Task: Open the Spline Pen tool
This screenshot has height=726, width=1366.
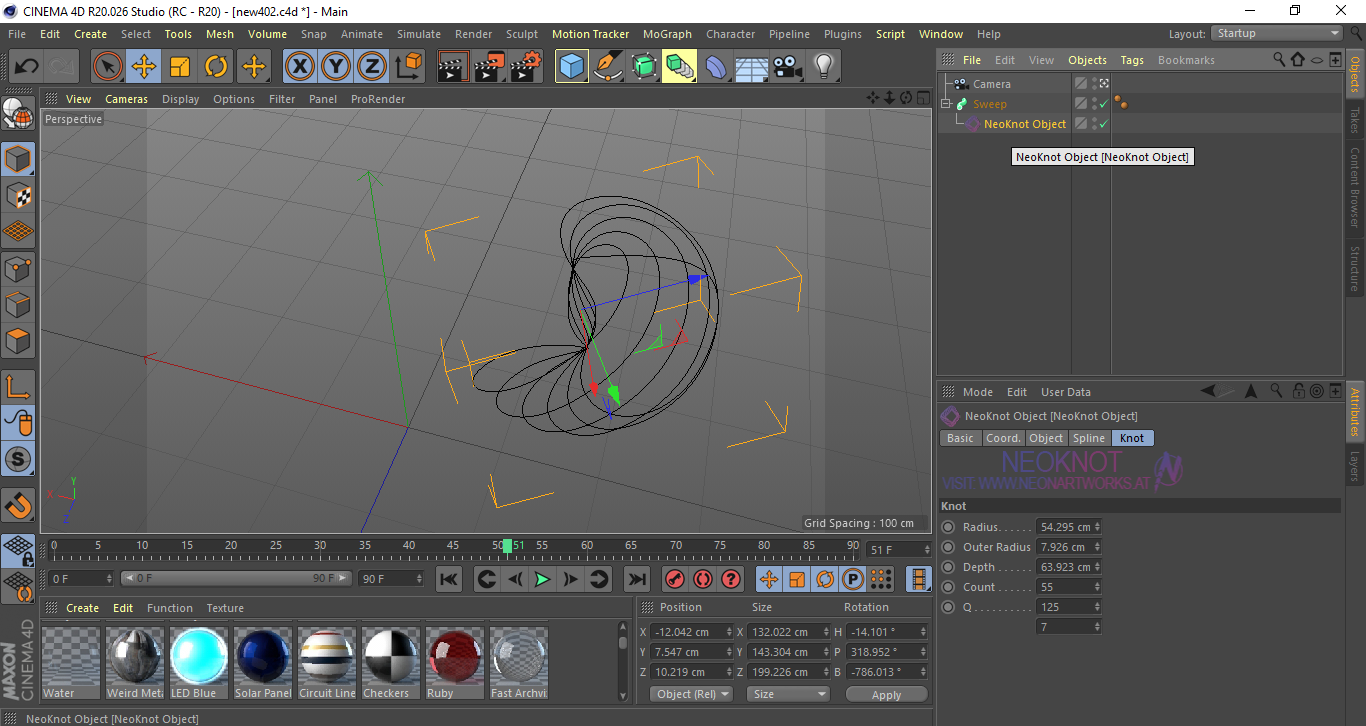Action: coord(608,67)
